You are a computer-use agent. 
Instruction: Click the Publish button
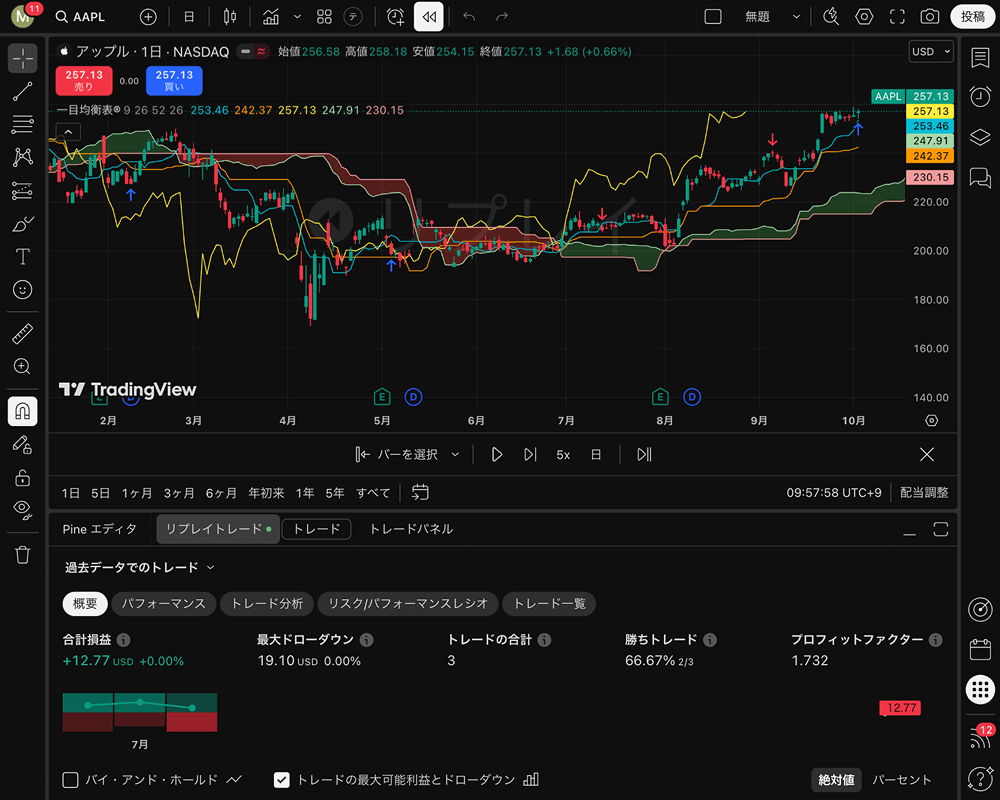point(972,17)
